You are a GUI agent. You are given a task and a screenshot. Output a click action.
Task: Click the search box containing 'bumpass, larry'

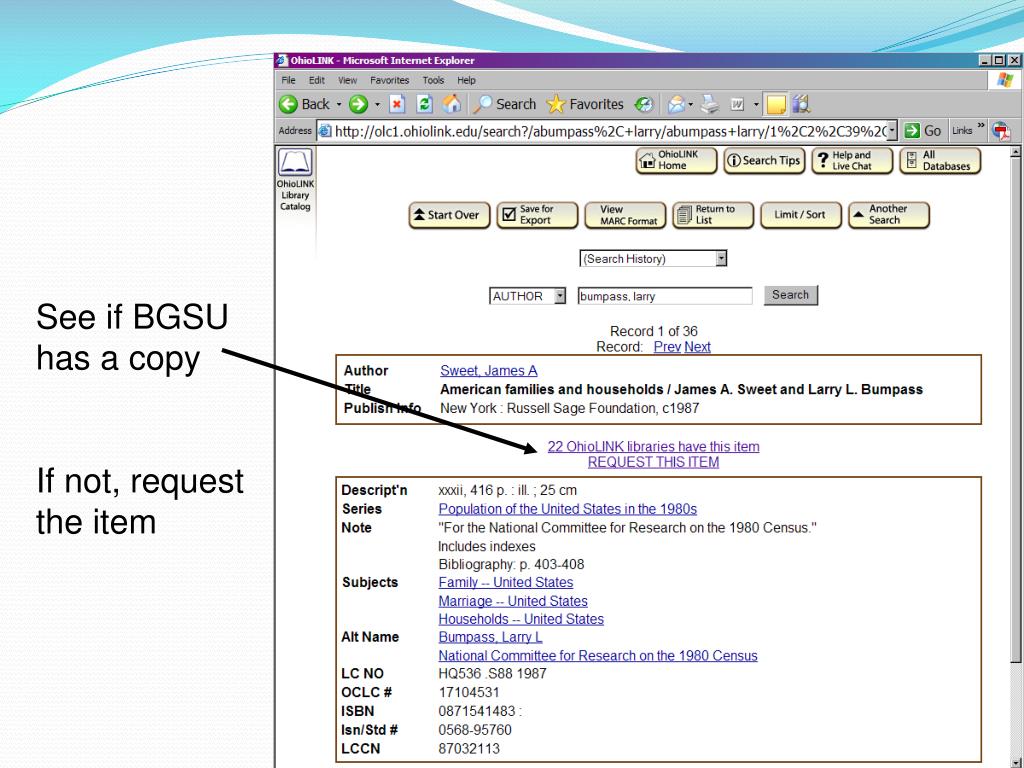coord(665,296)
